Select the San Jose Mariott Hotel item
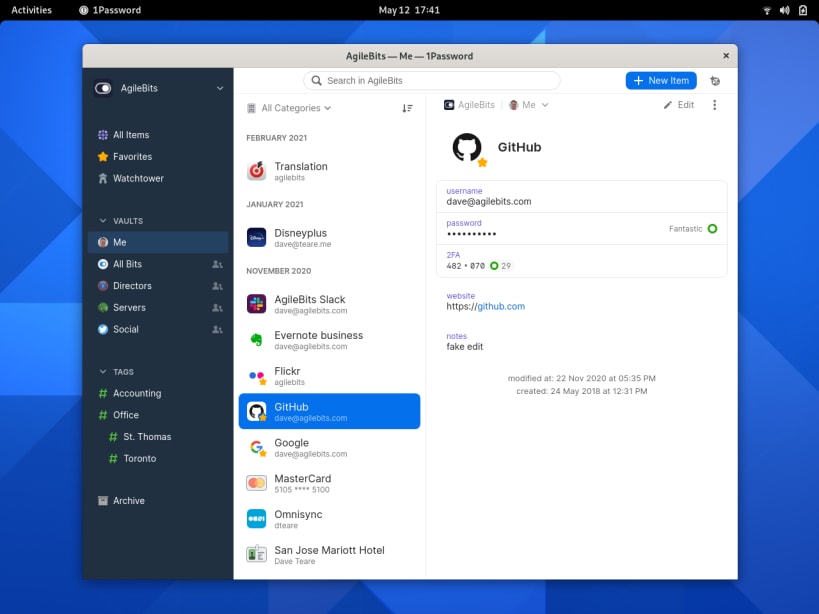Image resolution: width=819 pixels, height=614 pixels. [x=329, y=554]
